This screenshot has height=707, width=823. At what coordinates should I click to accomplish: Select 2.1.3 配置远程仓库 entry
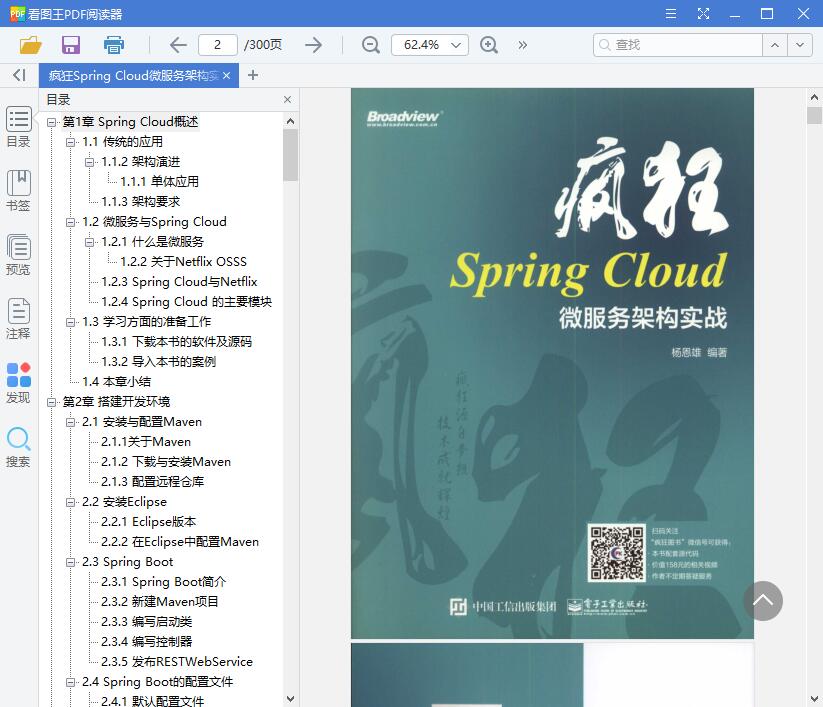pos(153,481)
